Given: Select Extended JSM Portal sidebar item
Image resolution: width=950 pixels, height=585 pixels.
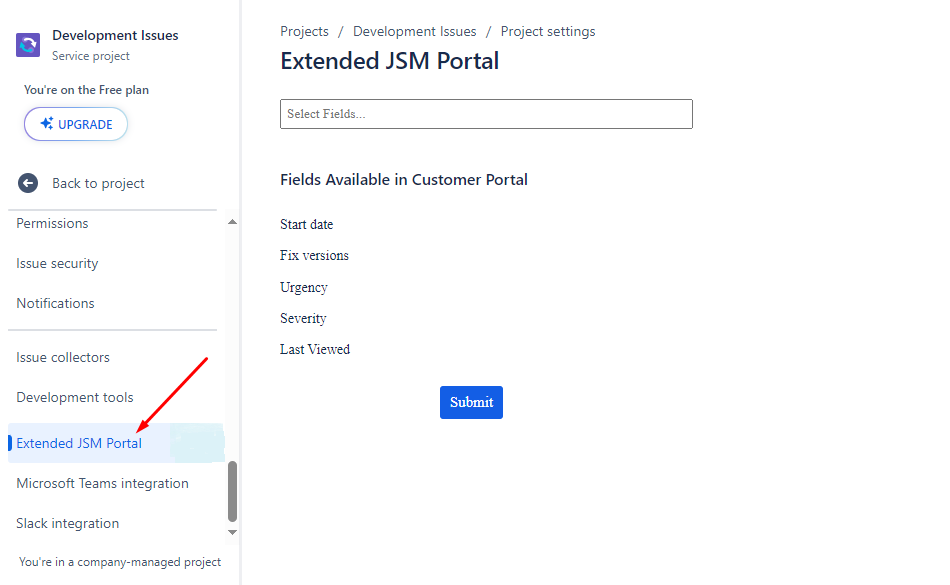Looking at the screenshot, I should (x=116, y=443).
